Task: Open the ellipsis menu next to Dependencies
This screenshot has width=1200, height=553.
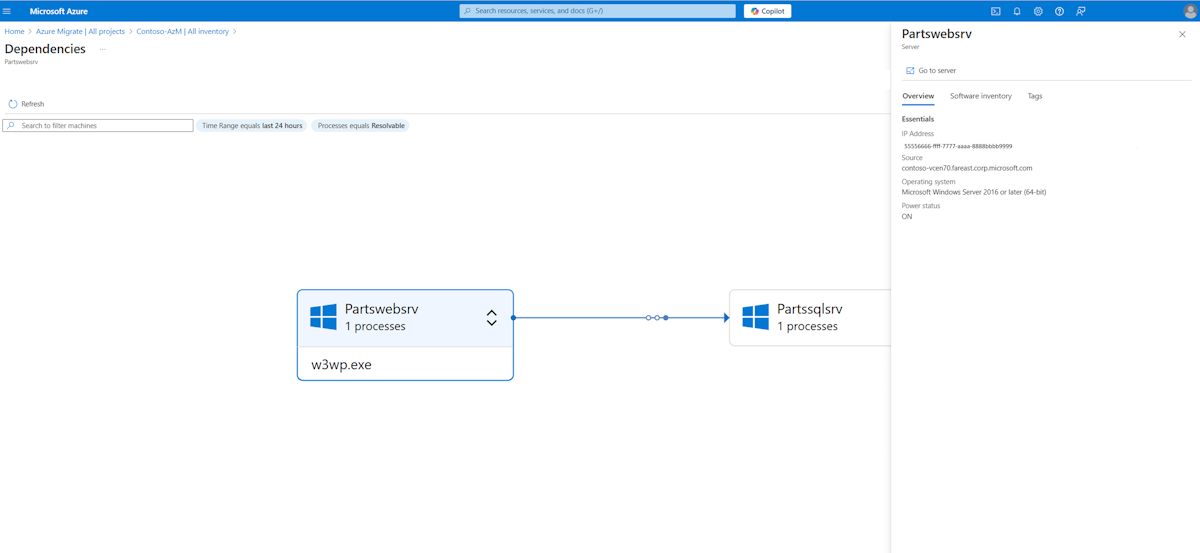Action: click(102, 49)
